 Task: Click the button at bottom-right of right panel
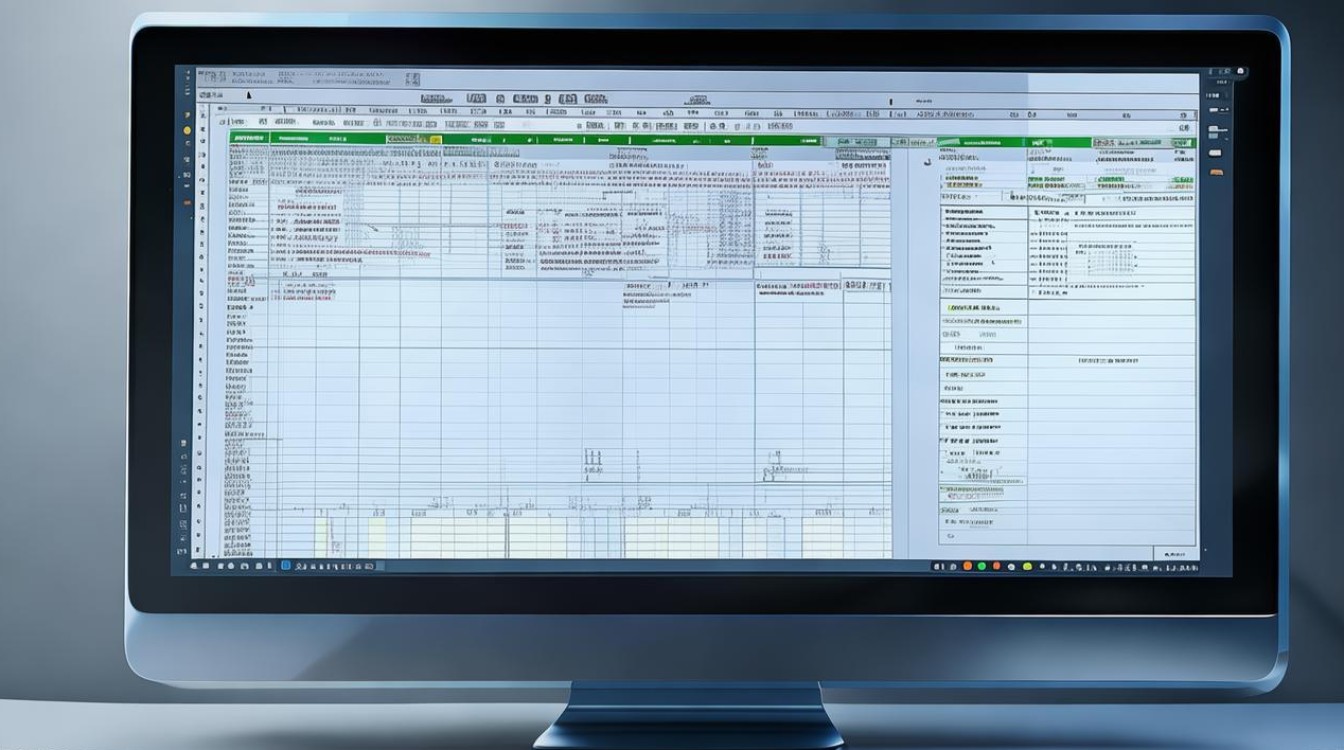tap(1174, 553)
